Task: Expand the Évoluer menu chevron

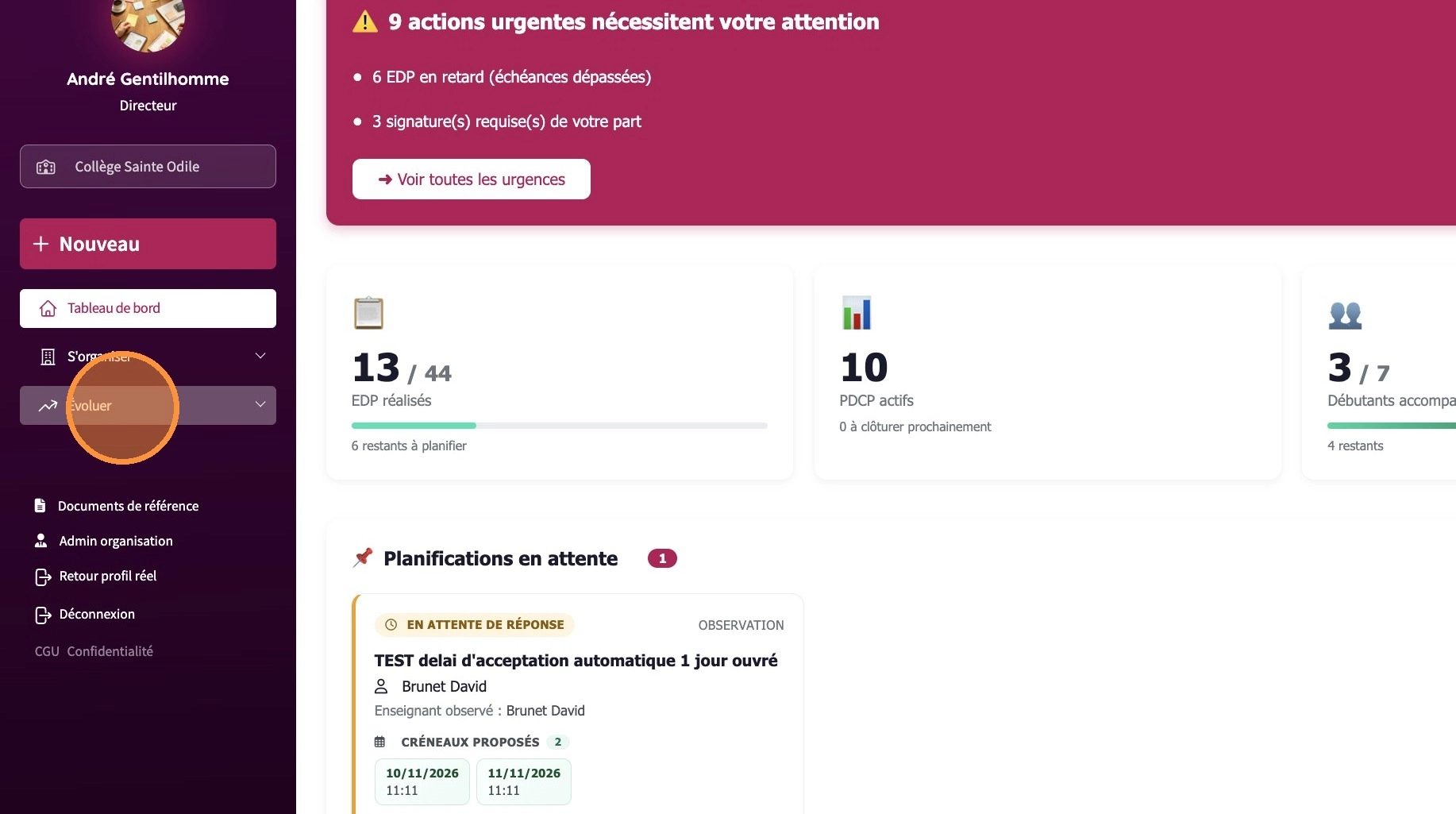Action: (260, 405)
